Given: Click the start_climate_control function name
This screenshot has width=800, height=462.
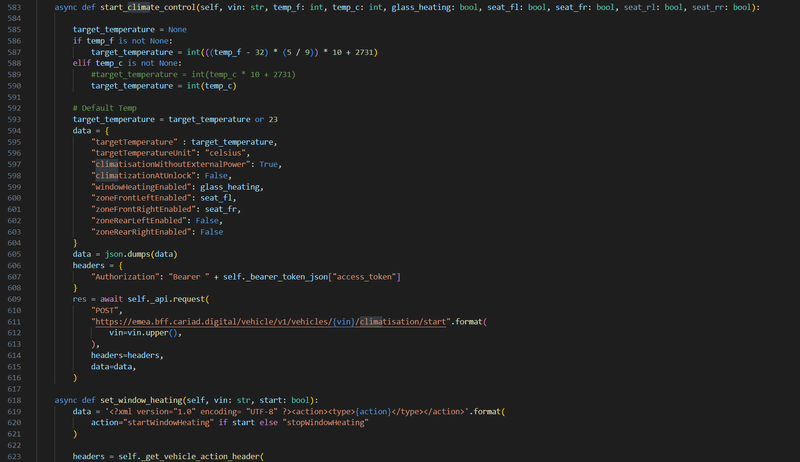Looking at the screenshot, I should [148, 7].
